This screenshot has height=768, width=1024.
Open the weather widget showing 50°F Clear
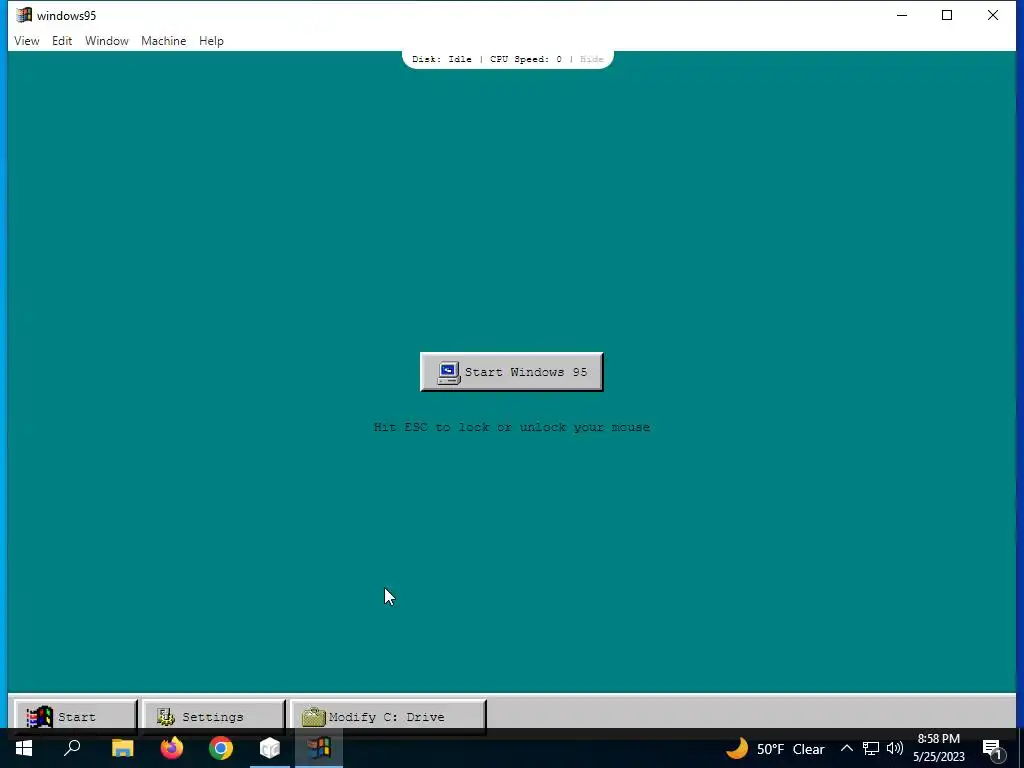775,748
